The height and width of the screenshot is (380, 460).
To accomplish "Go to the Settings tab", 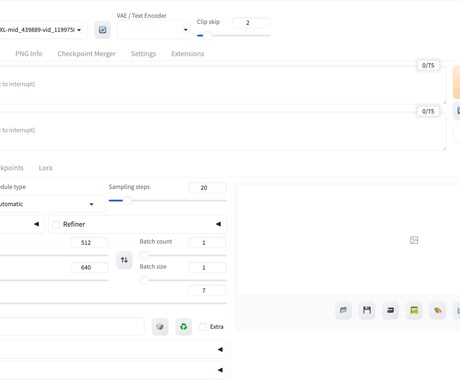I will click(x=143, y=54).
